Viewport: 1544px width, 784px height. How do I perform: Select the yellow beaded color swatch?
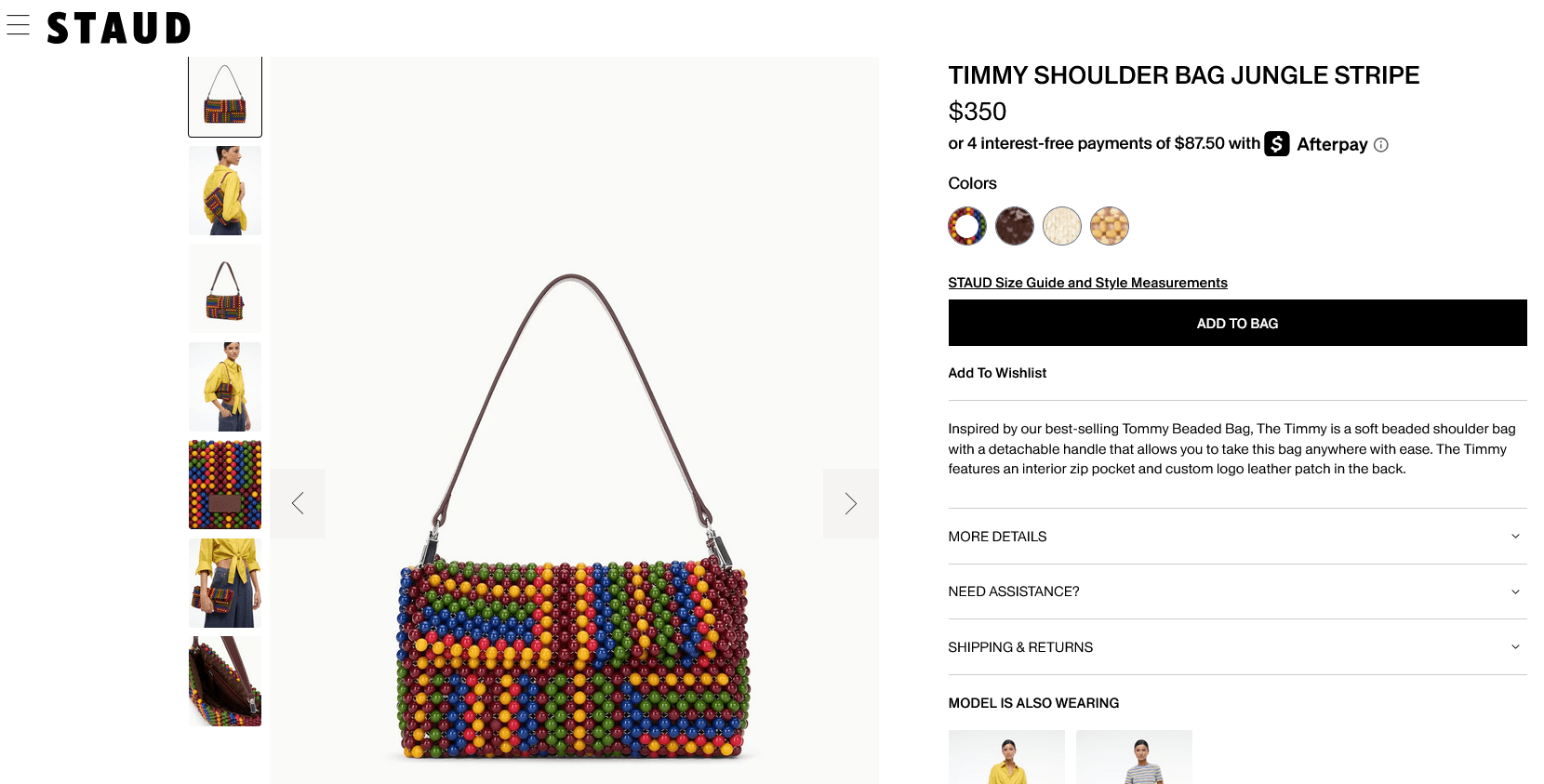(1110, 226)
